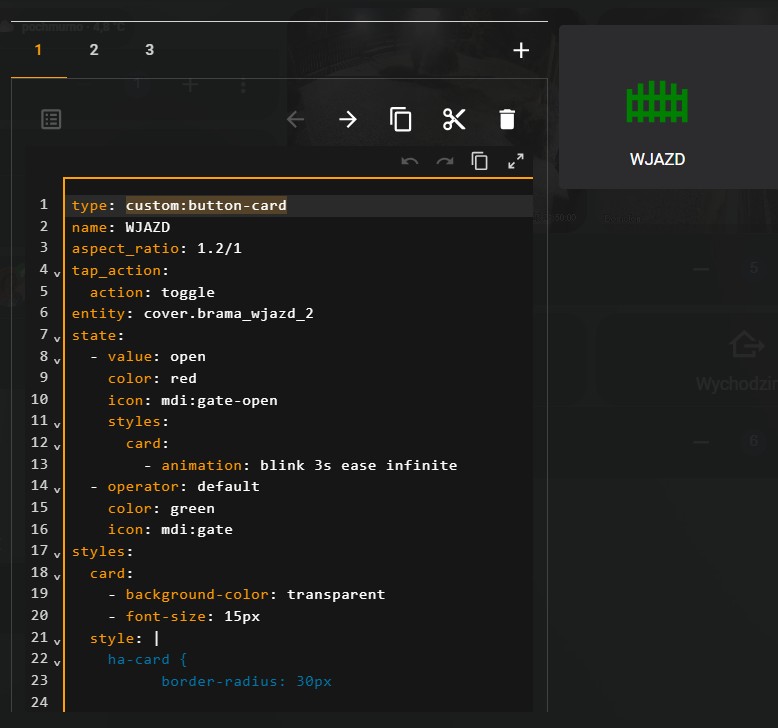
Task: Move card position with left arrow
Action: coord(295,120)
